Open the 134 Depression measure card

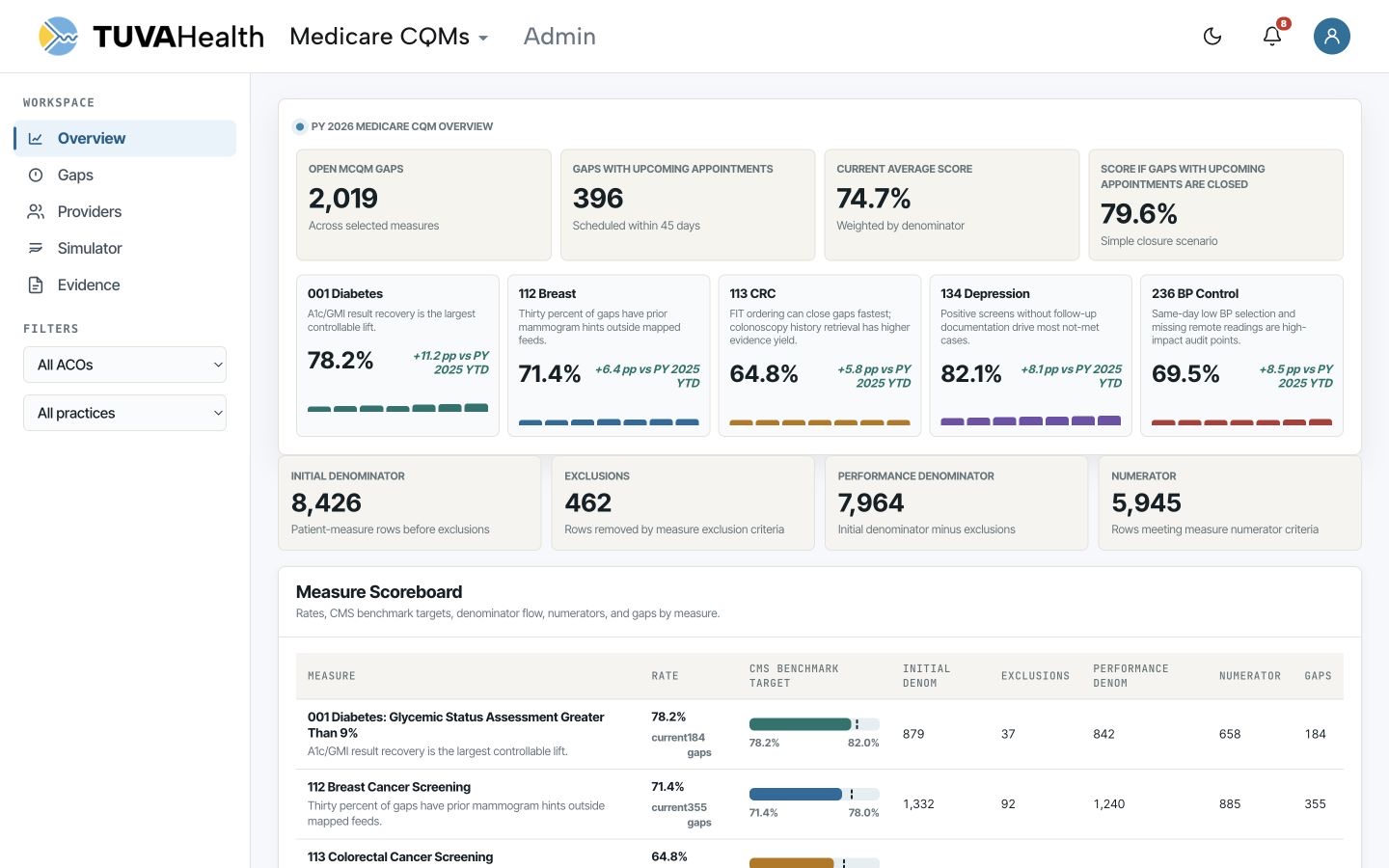pos(1030,356)
